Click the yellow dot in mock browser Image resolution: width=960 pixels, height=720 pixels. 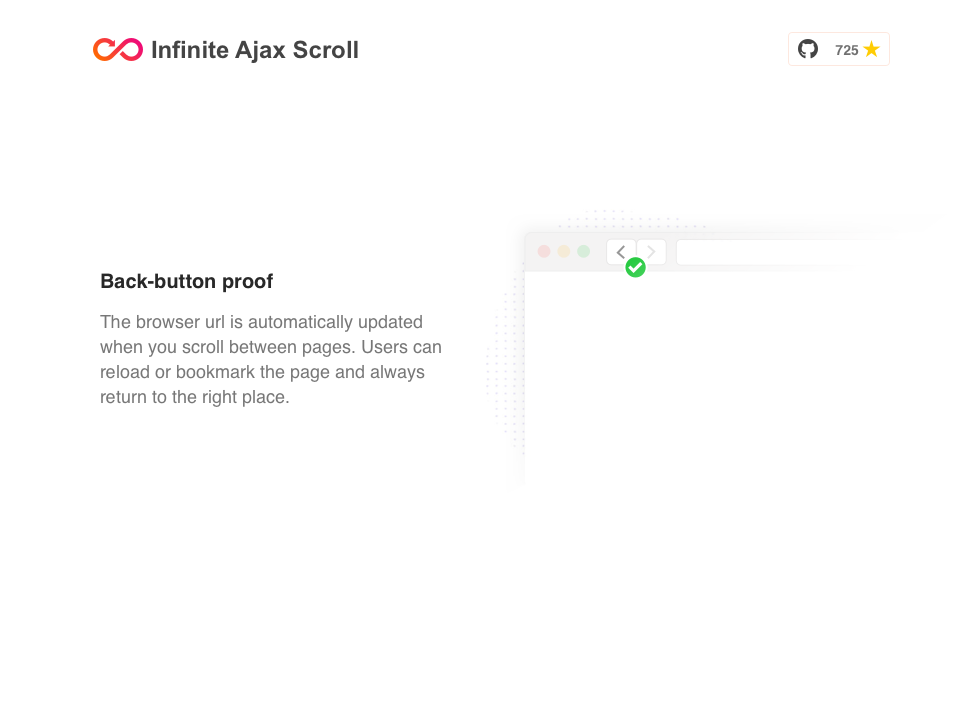(564, 251)
